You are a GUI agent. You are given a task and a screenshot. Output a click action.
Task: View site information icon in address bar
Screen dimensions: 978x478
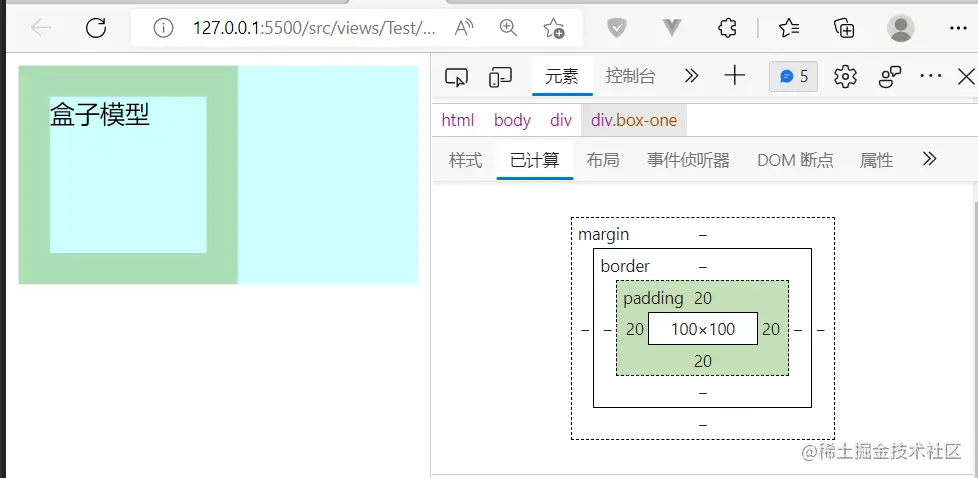pos(163,28)
